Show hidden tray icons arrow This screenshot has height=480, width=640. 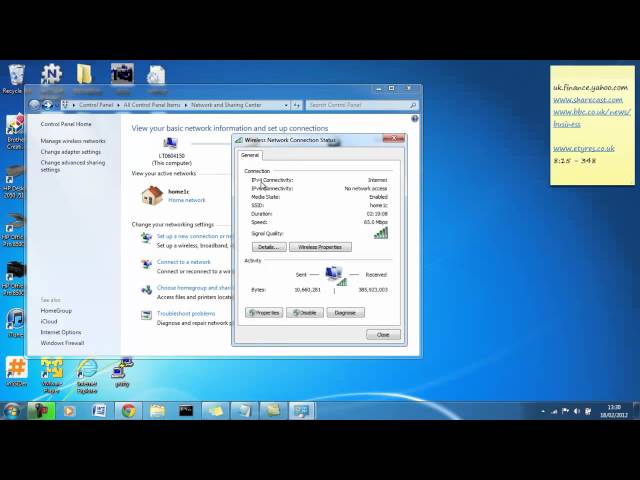[x=543, y=411]
